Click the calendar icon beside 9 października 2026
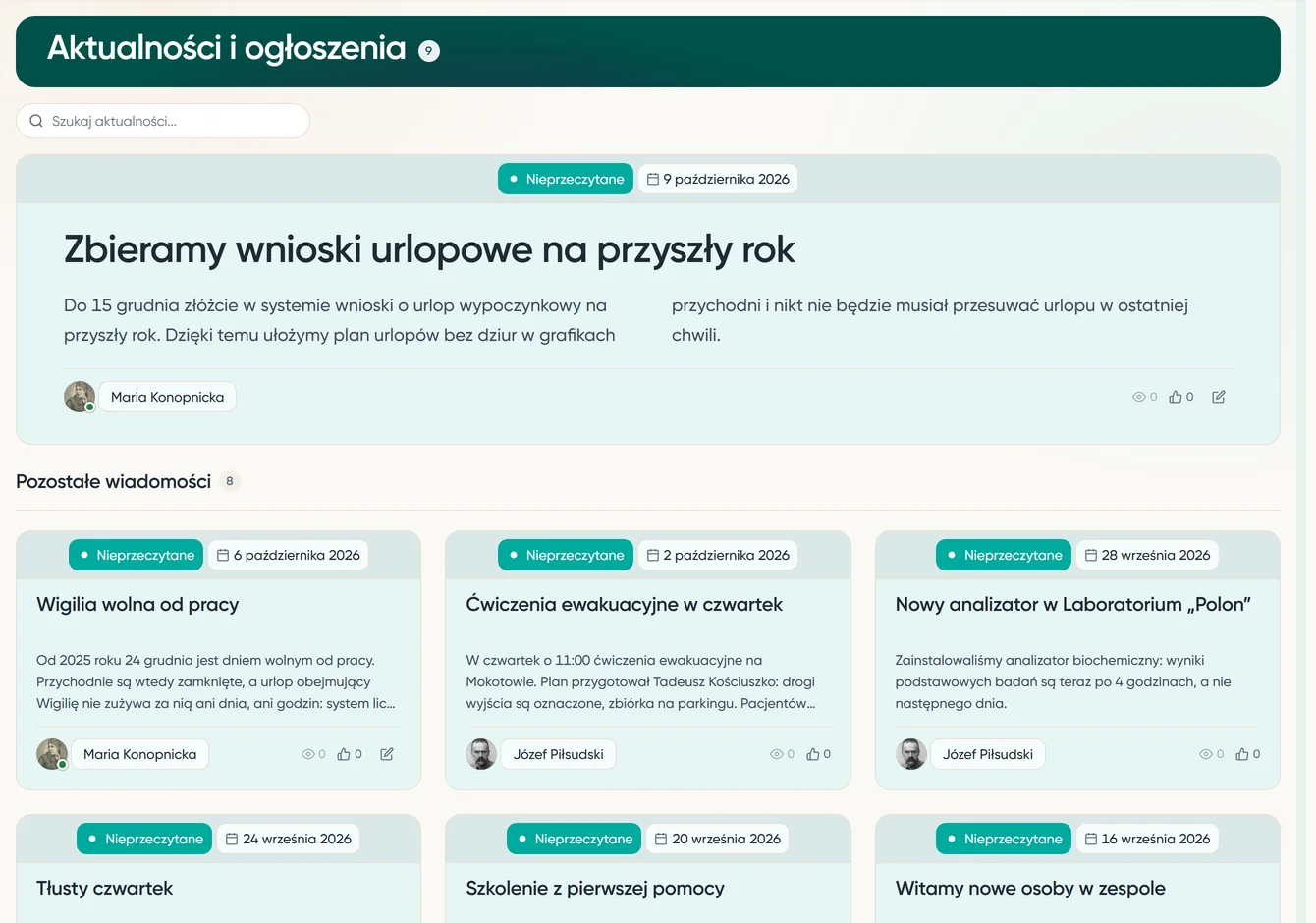This screenshot has height=923, width=1316. point(653,179)
